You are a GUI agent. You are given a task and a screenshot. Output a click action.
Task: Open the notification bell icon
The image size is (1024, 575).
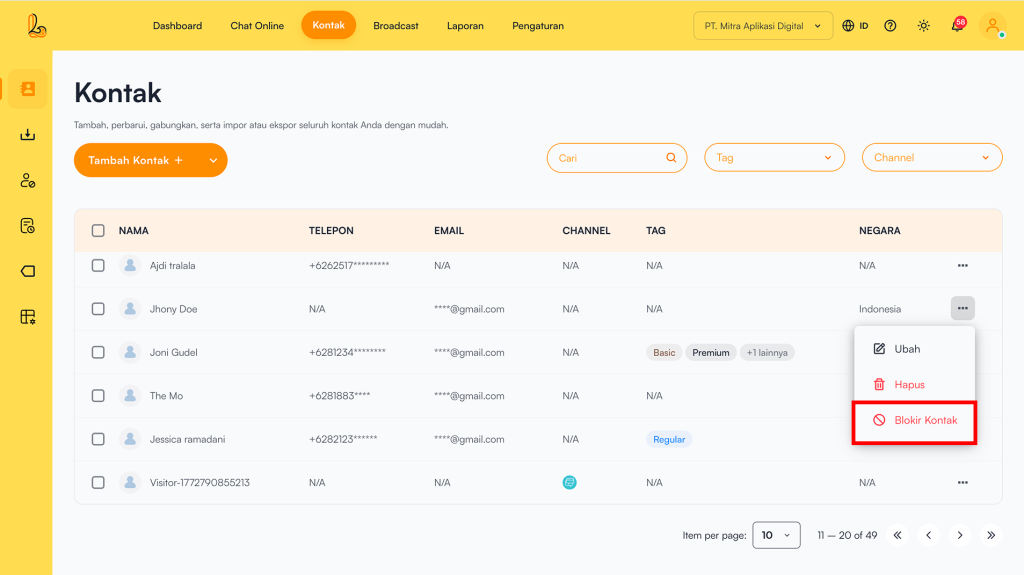(957, 25)
